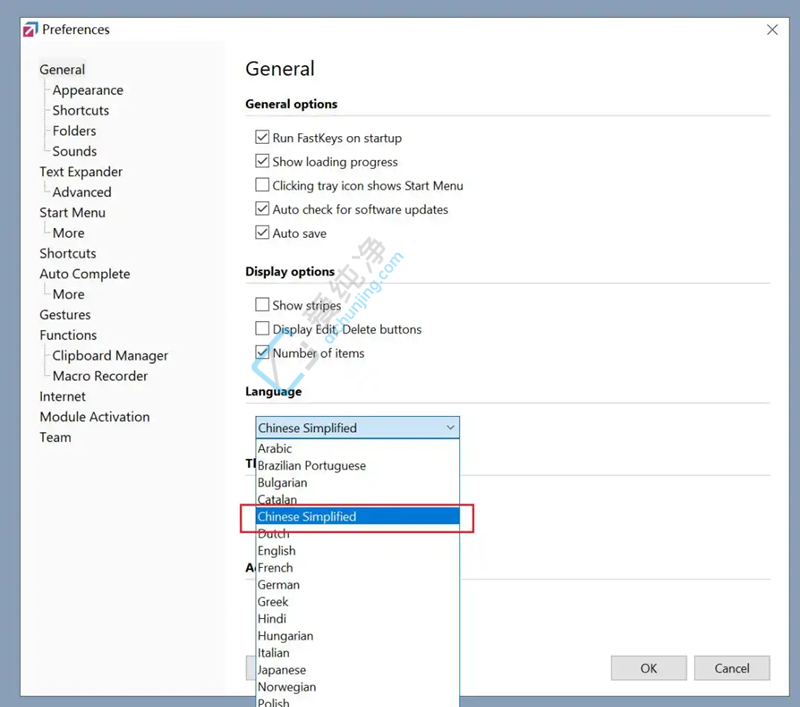Select Text Expander in the sidebar
Viewport: 800px width, 707px height.
[x=81, y=172]
